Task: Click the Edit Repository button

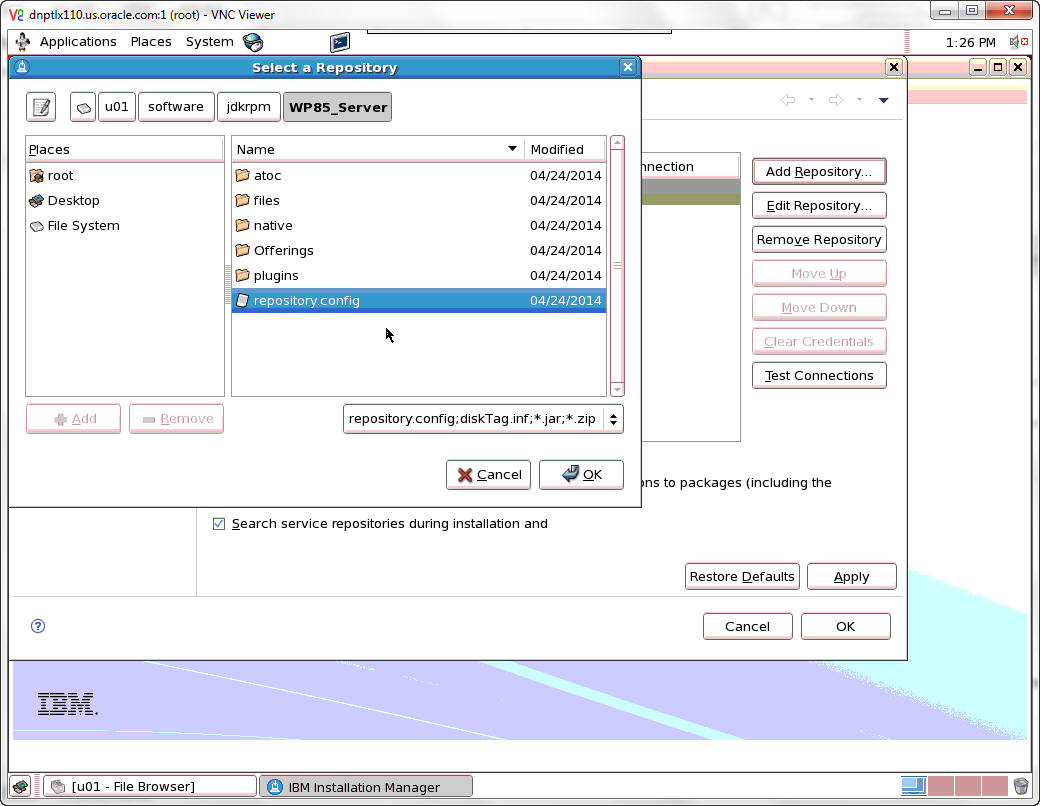Action: coord(819,206)
